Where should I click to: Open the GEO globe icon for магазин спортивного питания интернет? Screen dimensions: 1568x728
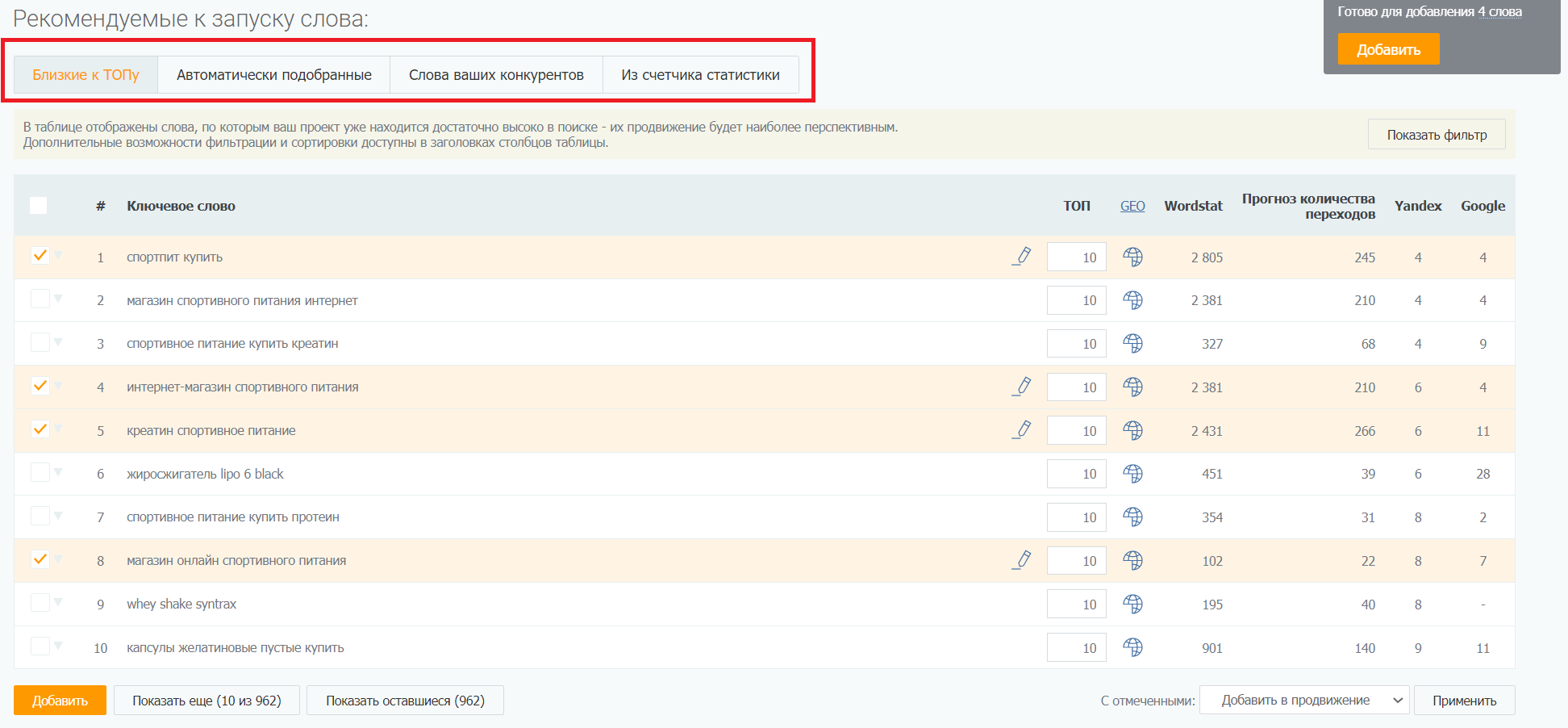pyautogui.click(x=1132, y=300)
